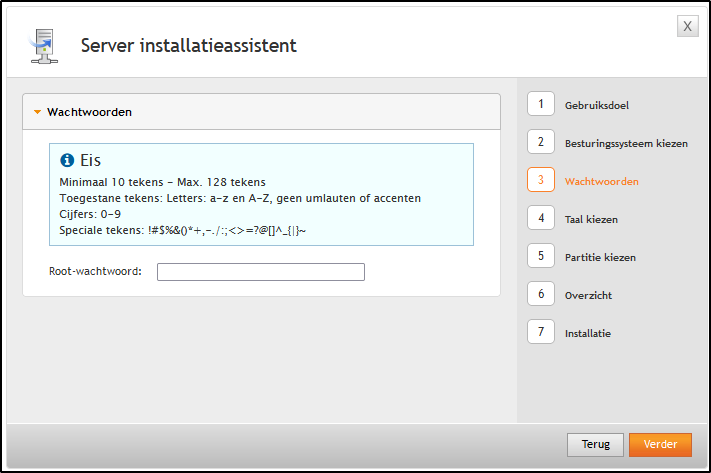Collapse the Wachtwoorden section arrow
Viewport: 711px width, 473px height.
click(38, 112)
